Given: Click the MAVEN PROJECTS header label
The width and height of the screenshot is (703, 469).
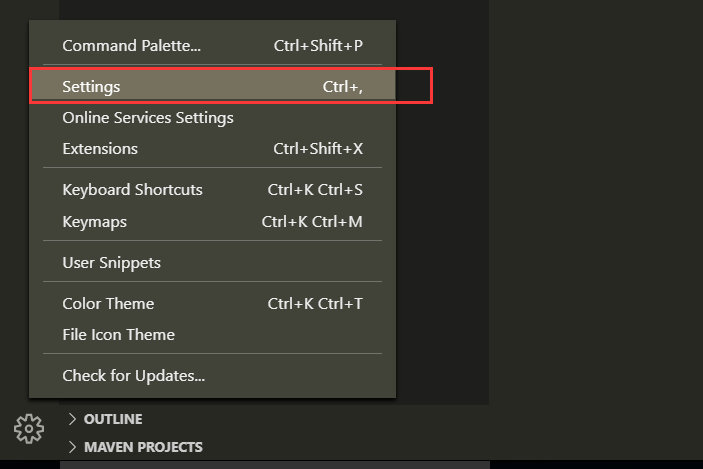Looking at the screenshot, I should [143, 447].
